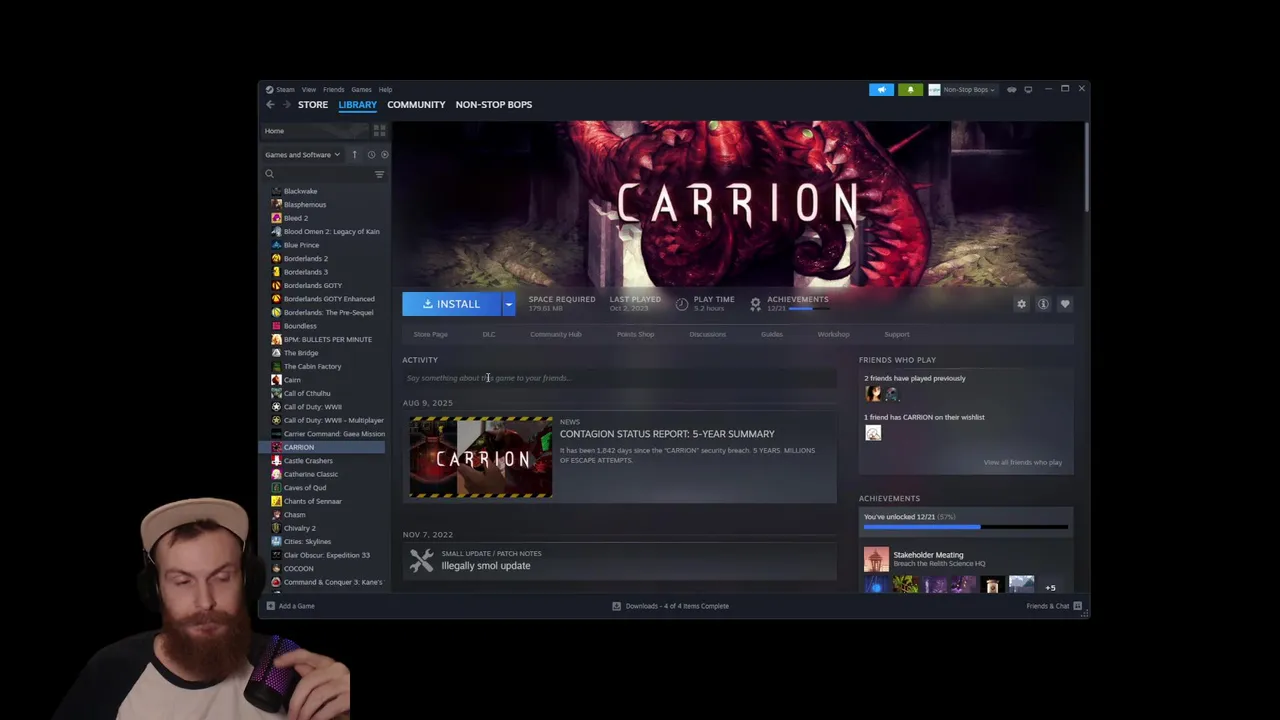Open CARRION Store Page link
The width and height of the screenshot is (1280, 720).
pos(431,334)
